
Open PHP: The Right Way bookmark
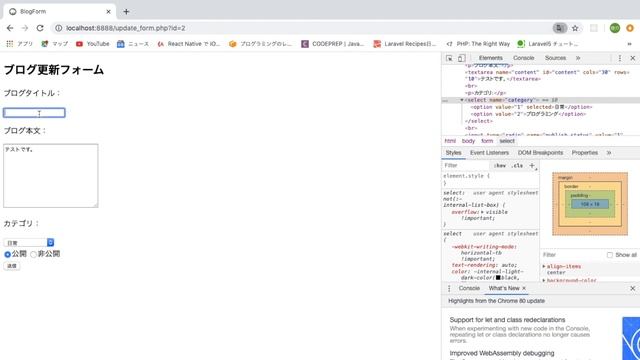point(478,44)
